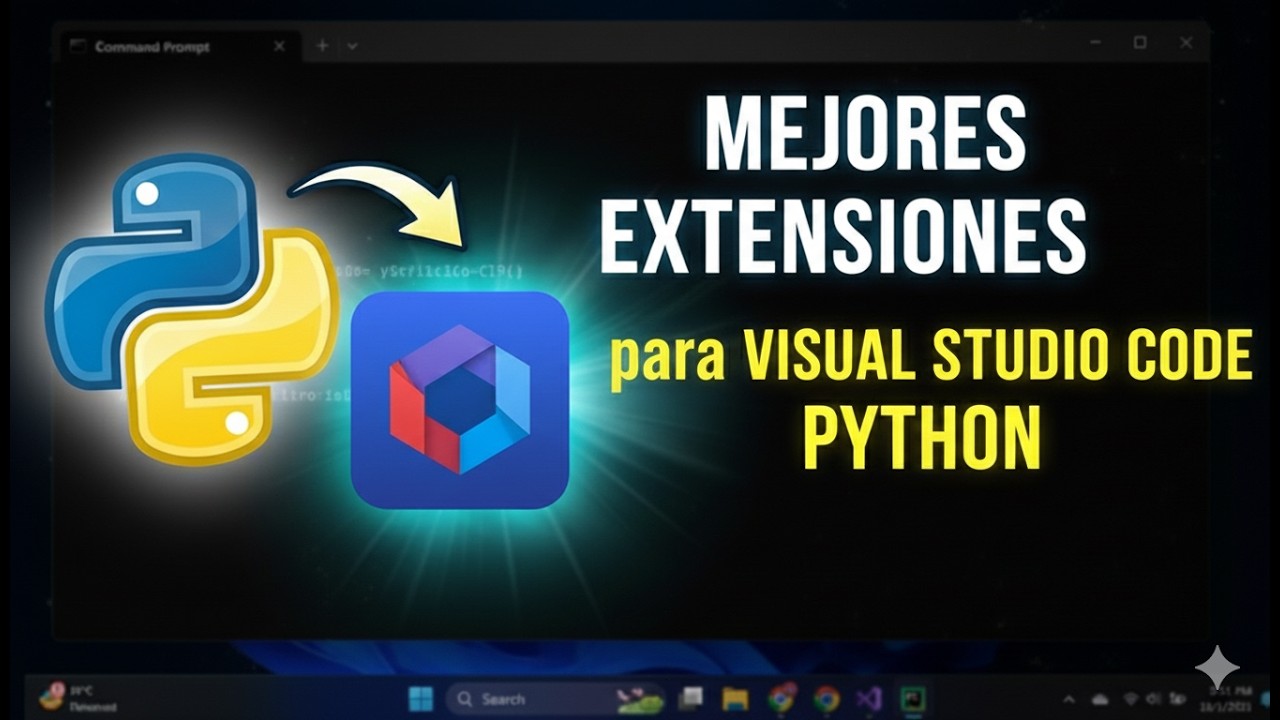The image size is (1280, 720).
Task: Close the Command Prompt window
Action: point(1185,43)
